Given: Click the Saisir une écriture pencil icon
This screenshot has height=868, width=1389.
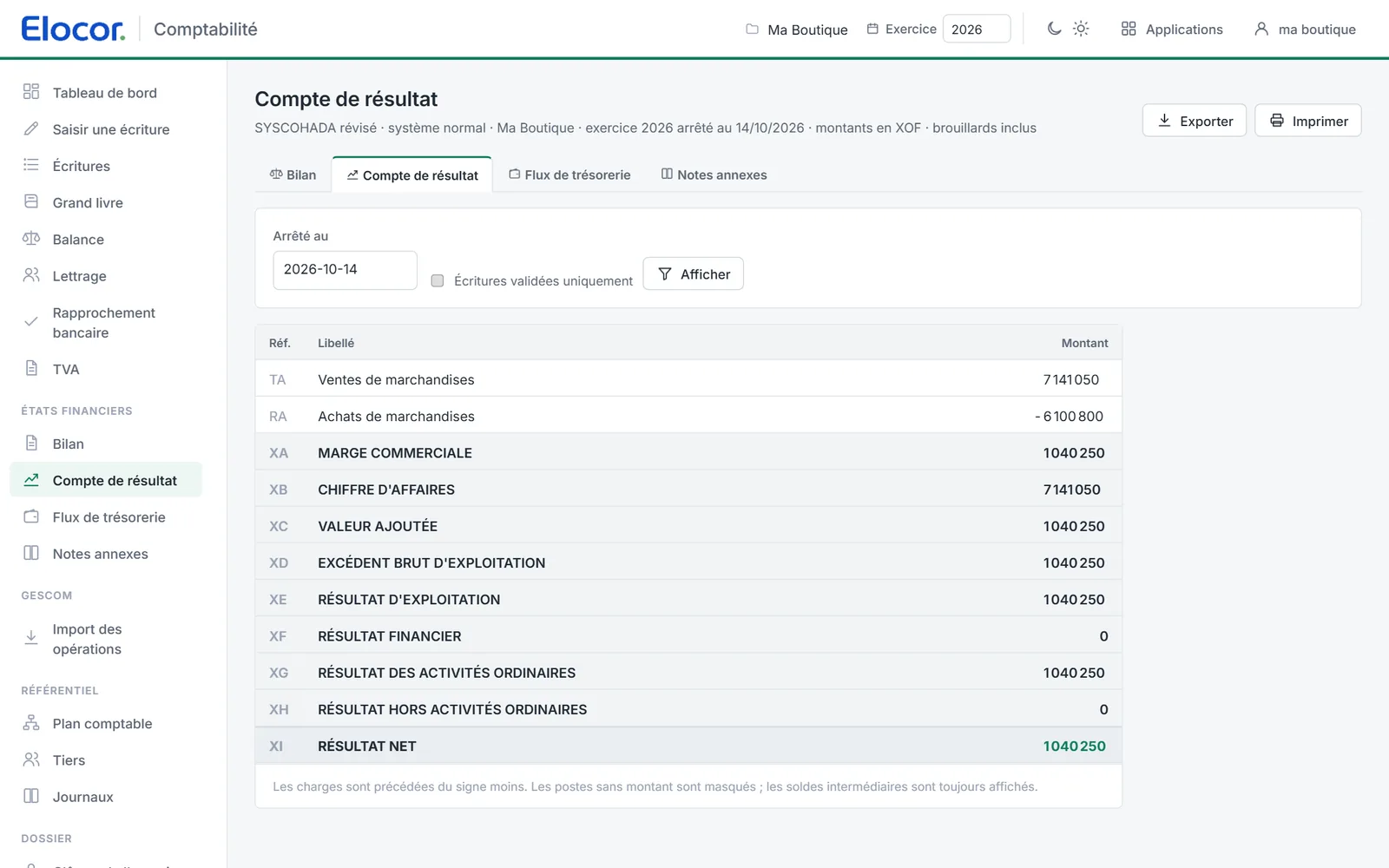Looking at the screenshot, I should point(31,128).
